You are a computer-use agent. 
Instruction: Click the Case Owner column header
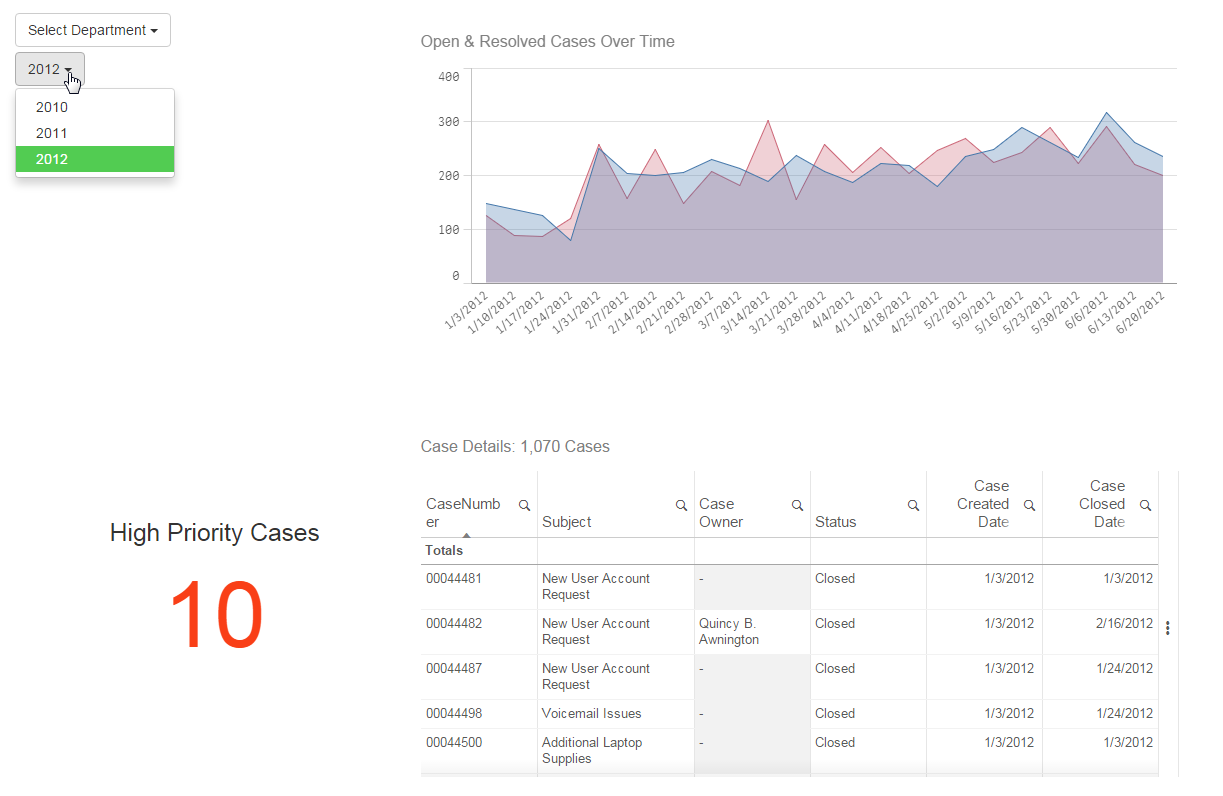[720, 513]
